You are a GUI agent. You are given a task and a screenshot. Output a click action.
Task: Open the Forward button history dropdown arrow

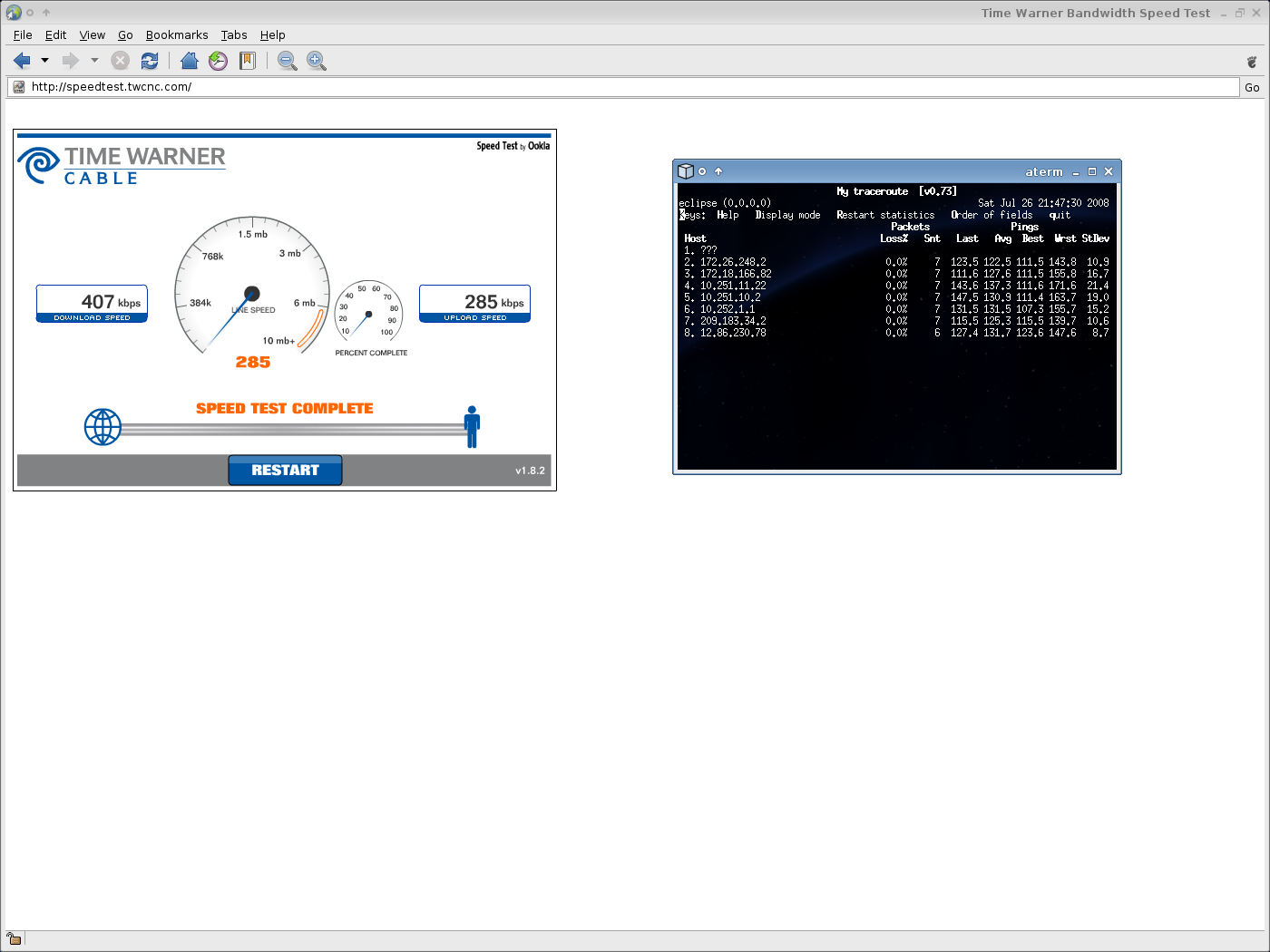(x=93, y=61)
